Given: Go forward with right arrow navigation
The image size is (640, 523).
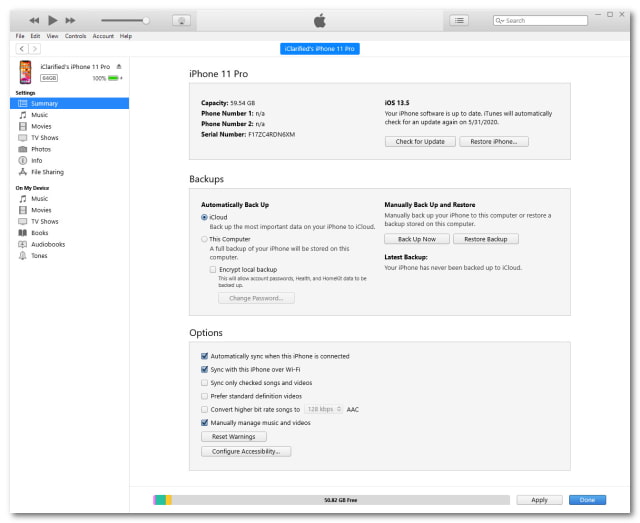Looking at the screenshot, I should coord(35,49).
